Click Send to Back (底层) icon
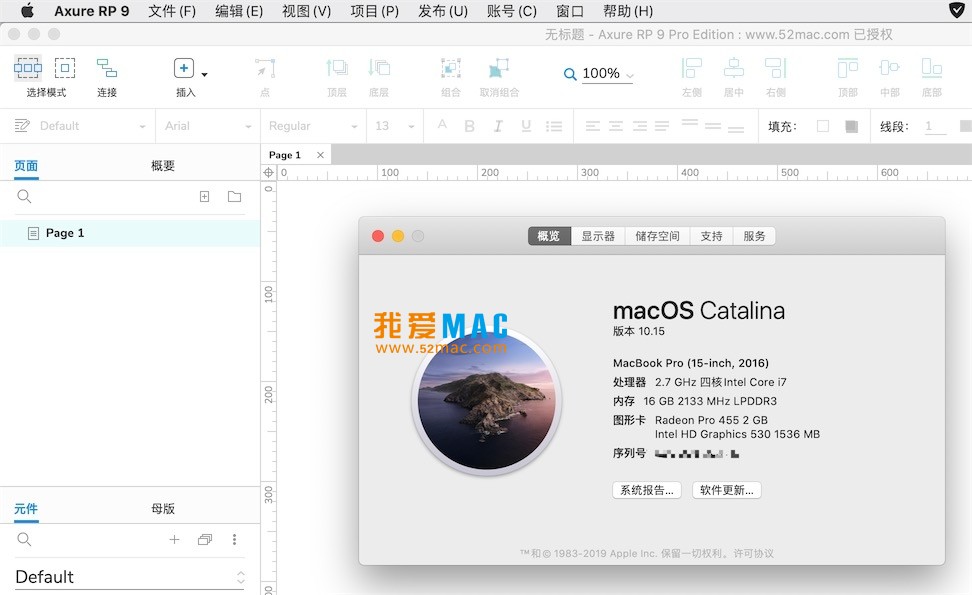 [x=379, y=68]
